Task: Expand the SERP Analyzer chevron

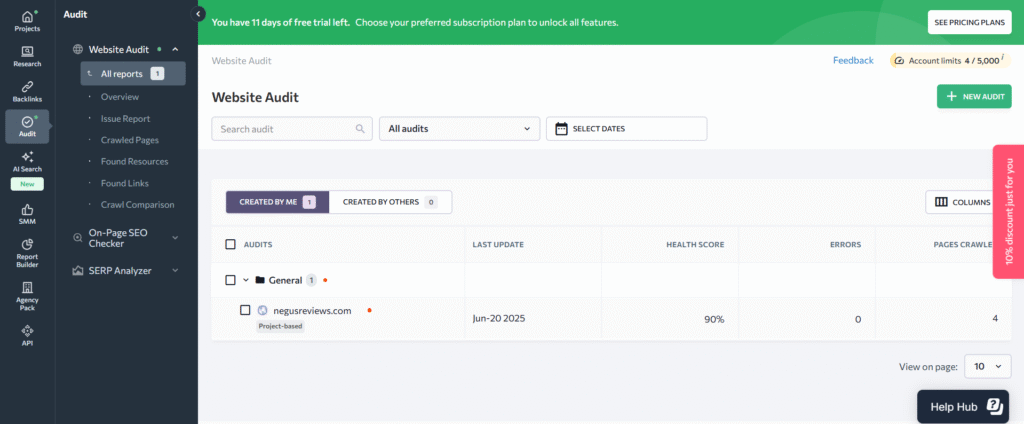Action: pos(175,270)
